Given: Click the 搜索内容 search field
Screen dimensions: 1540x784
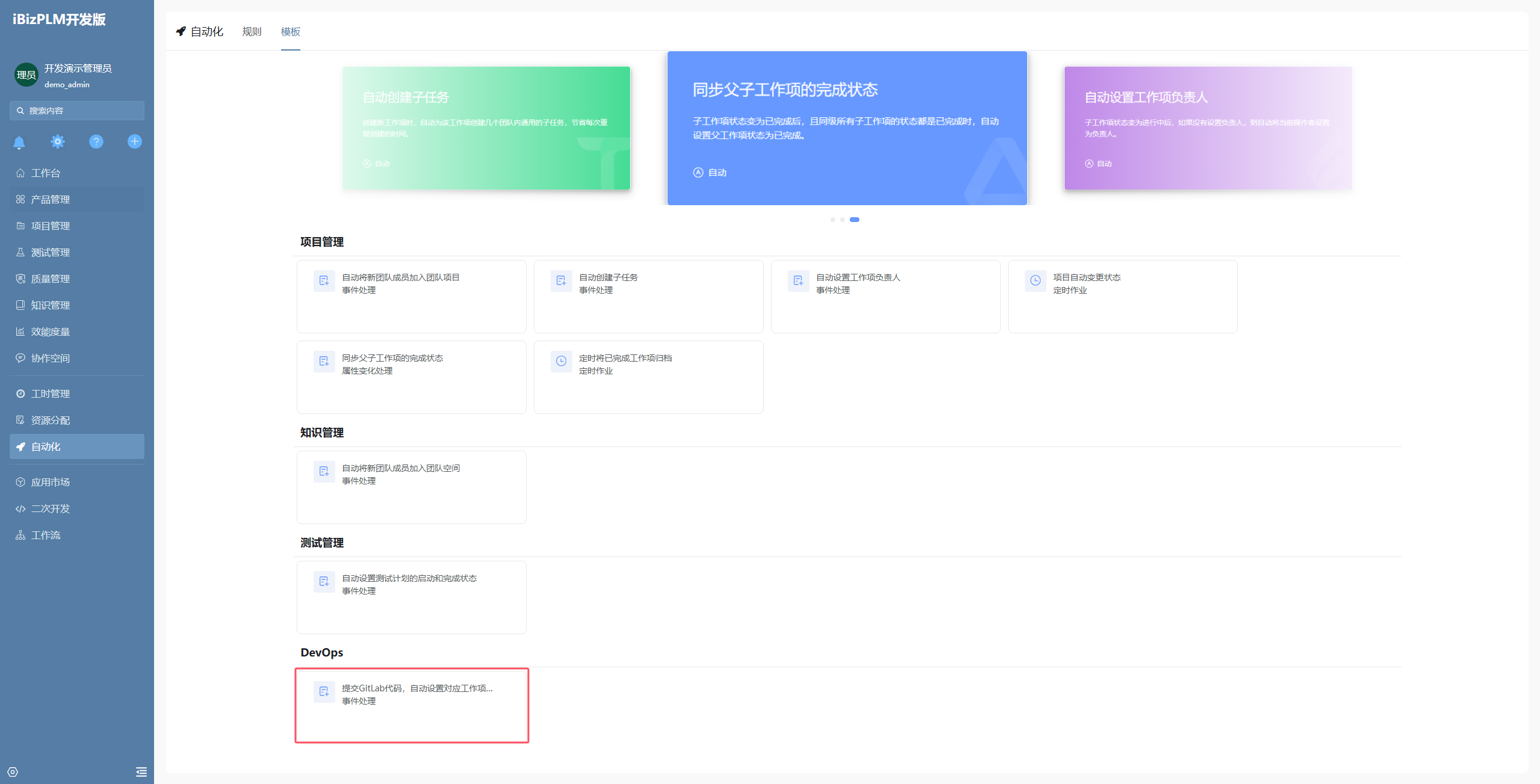Looking at the screenshot, I should (77, 111).
